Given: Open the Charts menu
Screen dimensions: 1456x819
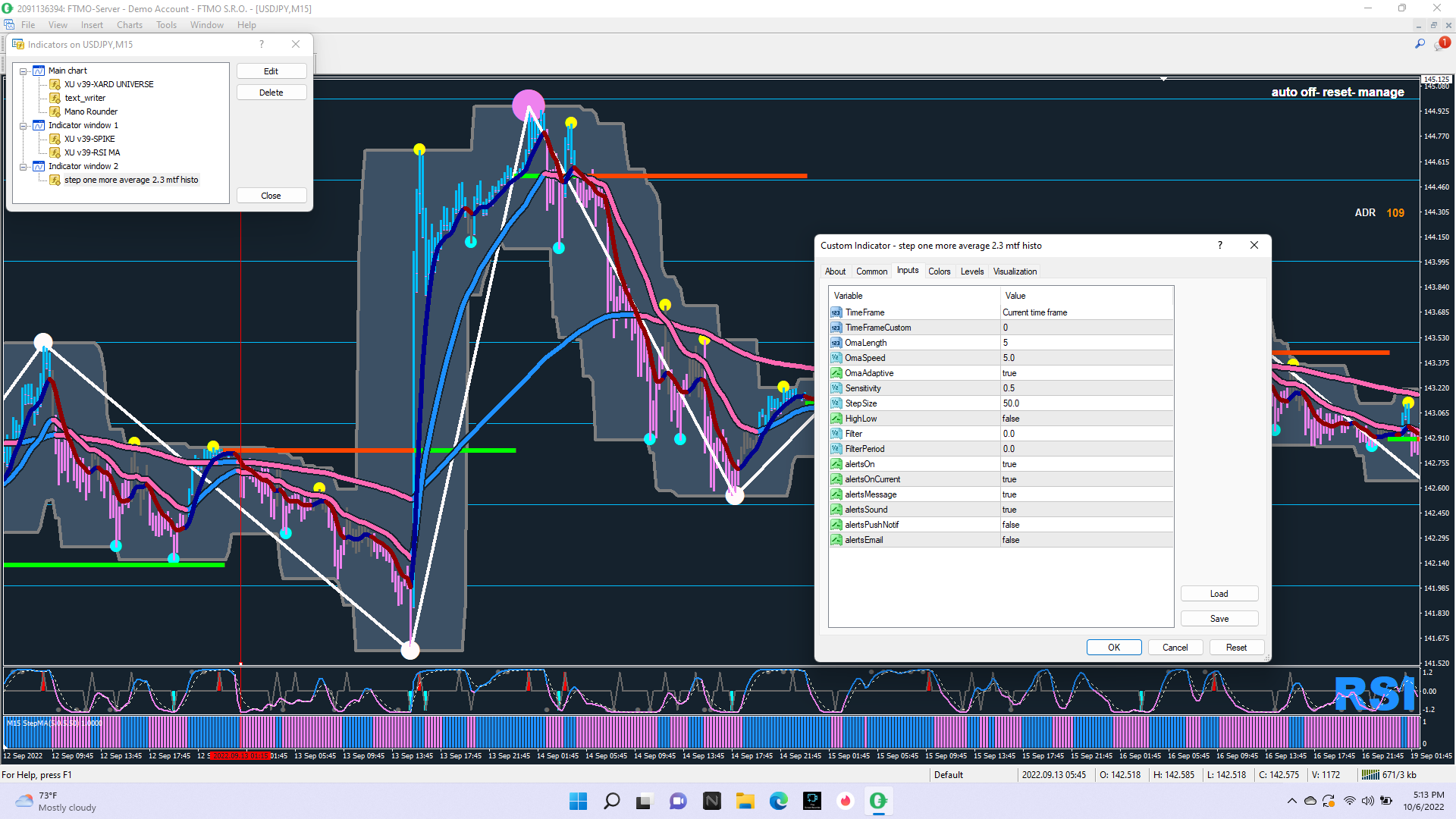Looking at the screenshot, I should click(129, 25).
